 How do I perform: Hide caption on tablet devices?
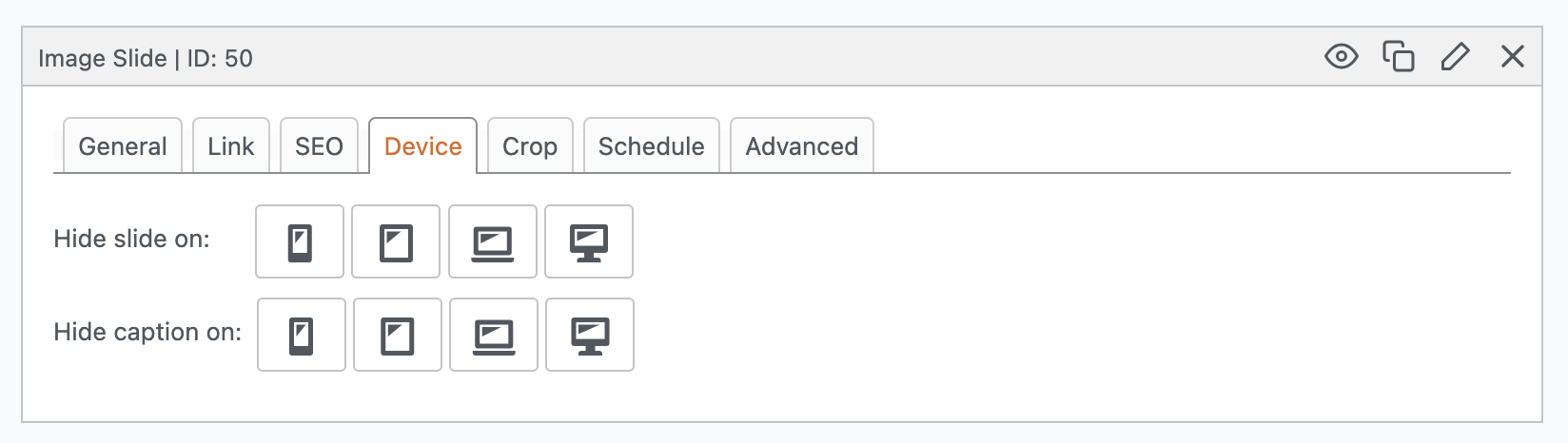398,336
